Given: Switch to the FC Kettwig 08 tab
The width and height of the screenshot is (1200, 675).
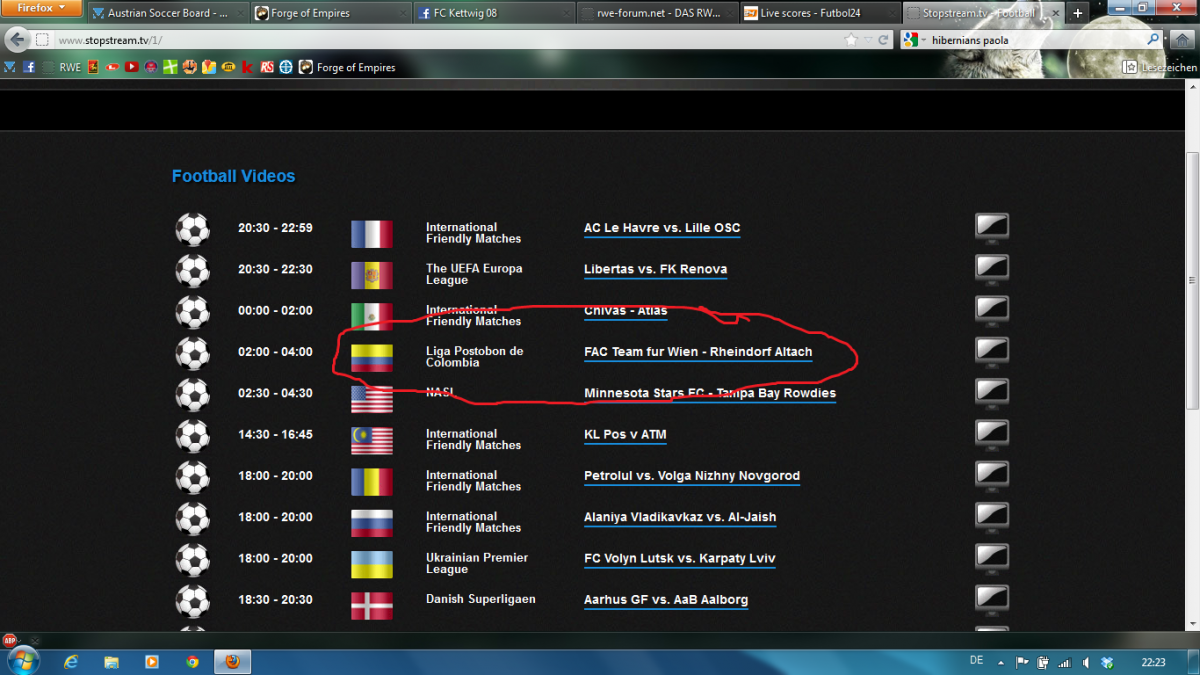Looking at the screenshot, I should [x=493, y=13].
